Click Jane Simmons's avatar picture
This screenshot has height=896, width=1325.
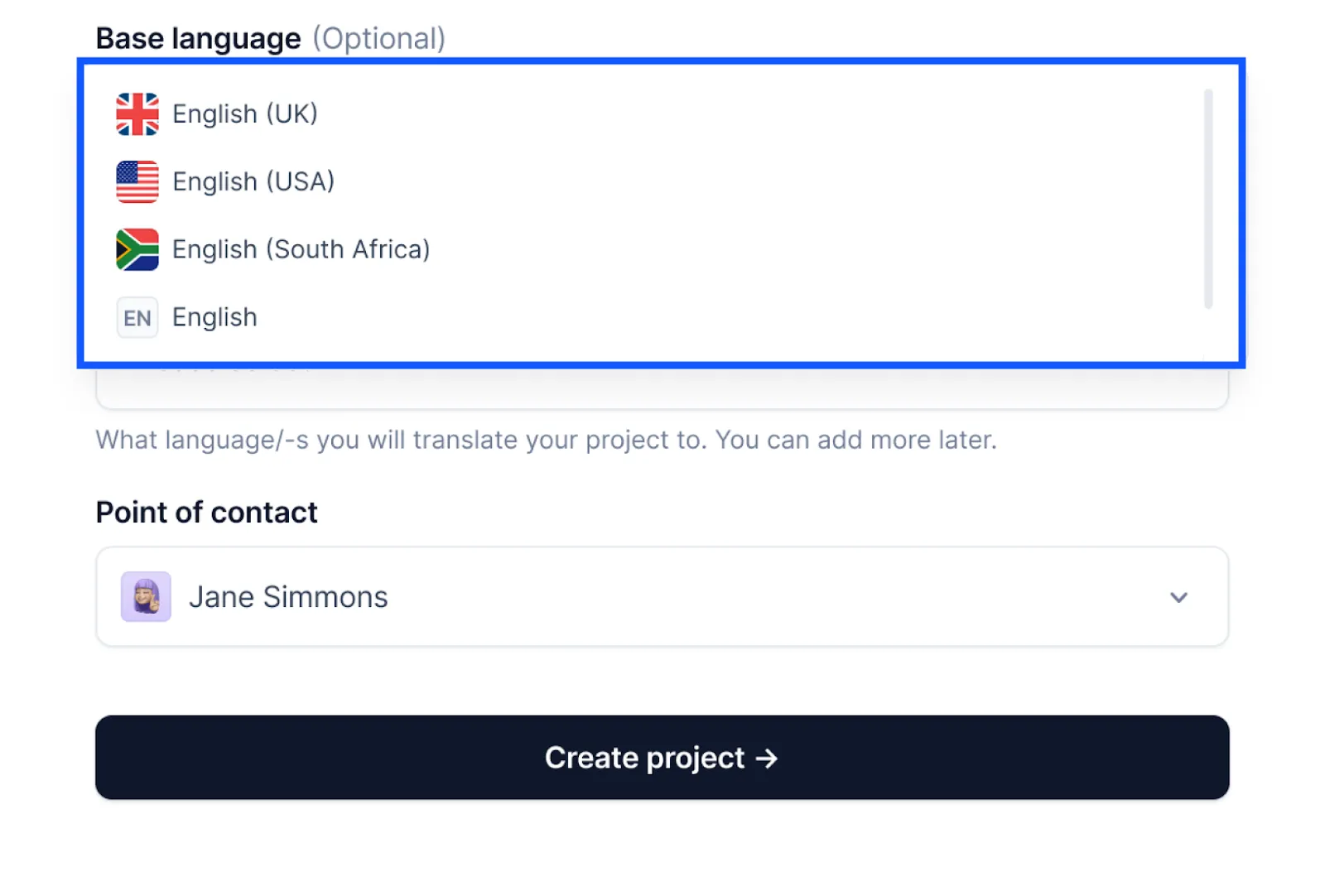tap(145, 596)
